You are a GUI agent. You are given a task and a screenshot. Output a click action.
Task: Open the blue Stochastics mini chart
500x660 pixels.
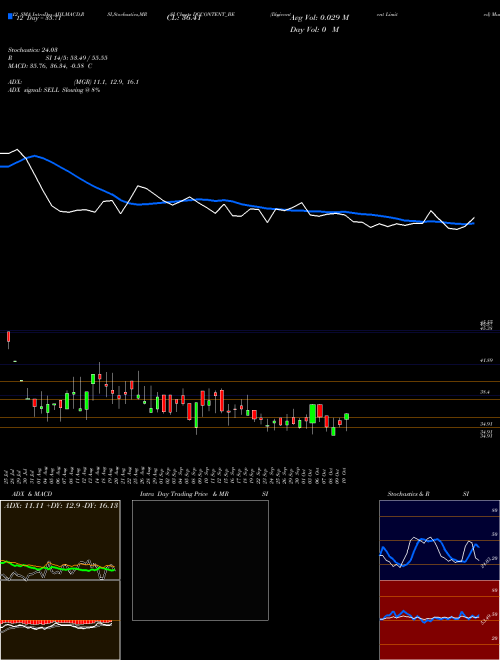click(x=439, y=540)
